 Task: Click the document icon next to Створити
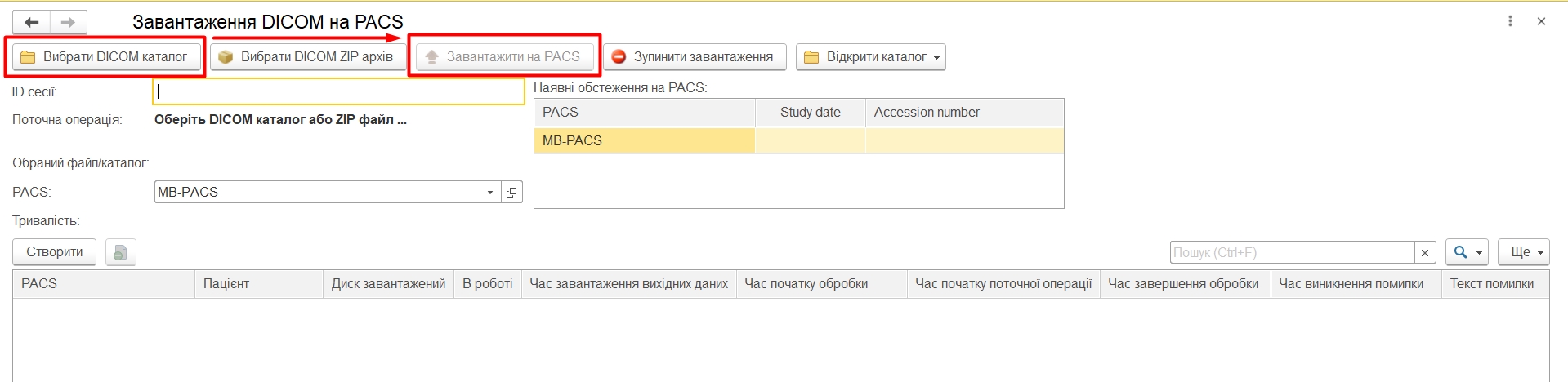120,252
